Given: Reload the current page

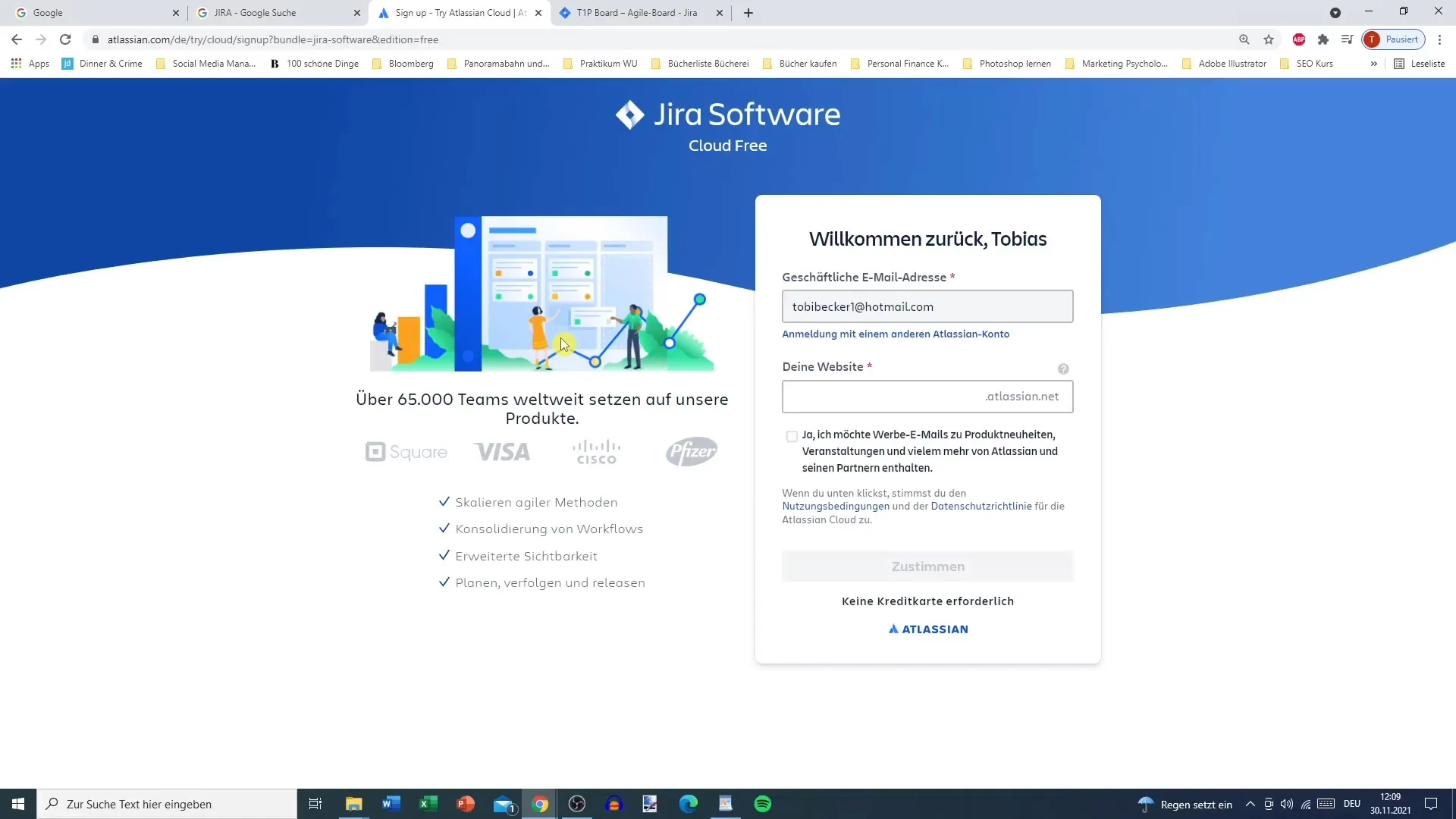Looking at the screenshot, I should [65, 39].
